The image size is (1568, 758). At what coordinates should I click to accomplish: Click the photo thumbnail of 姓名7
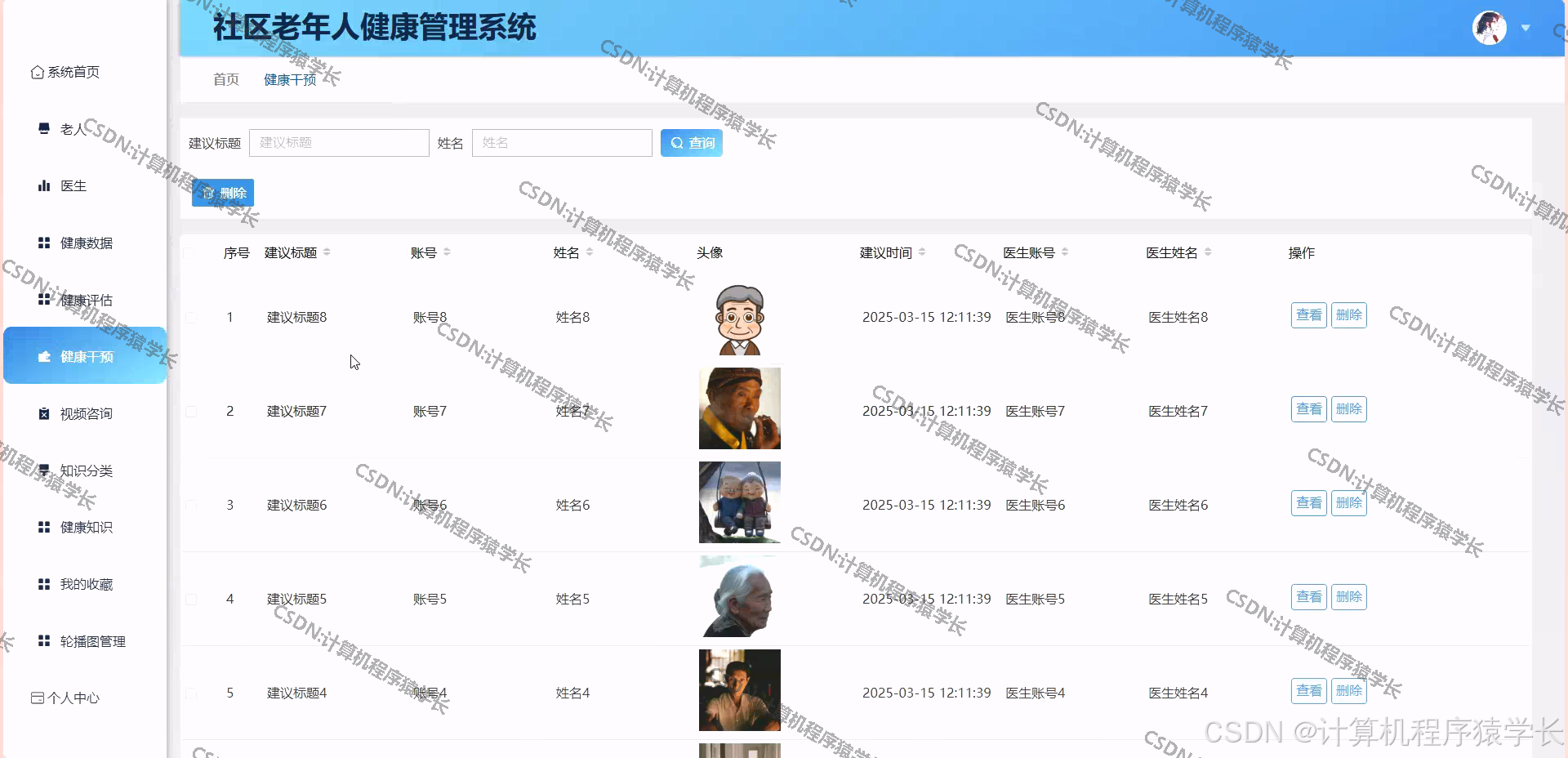coord(740,408)
